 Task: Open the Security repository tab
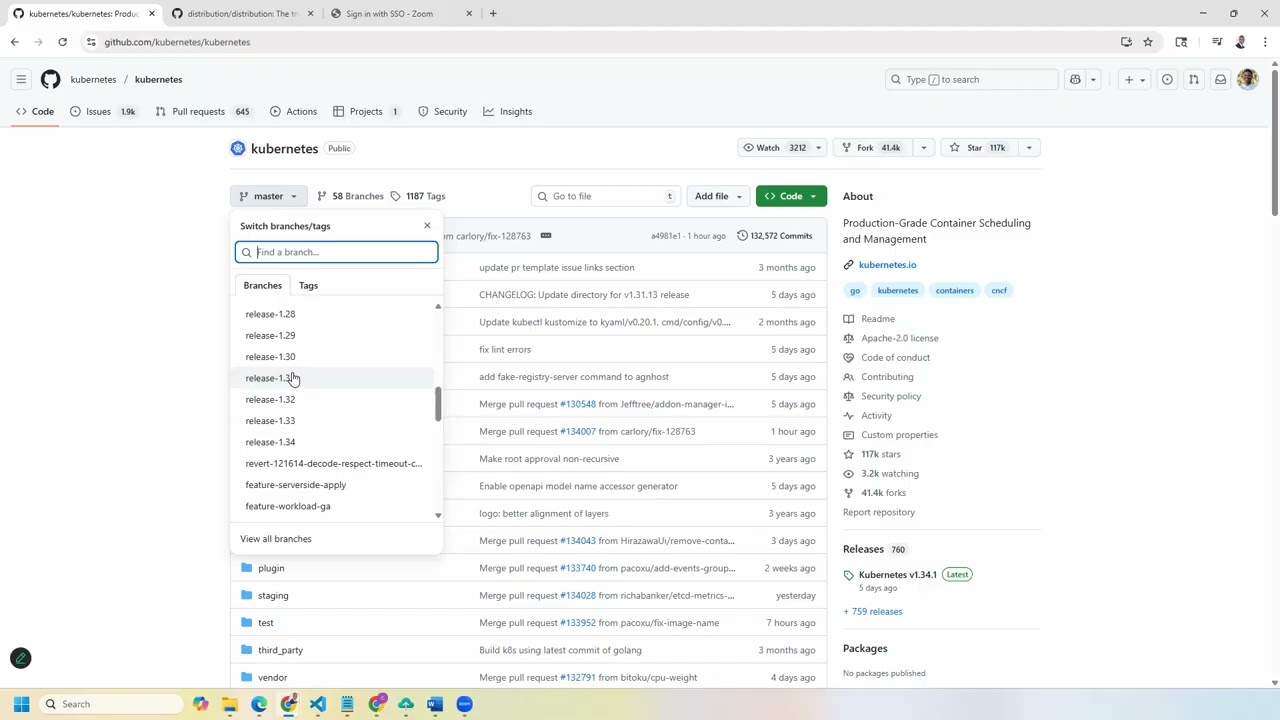point(442,112)
